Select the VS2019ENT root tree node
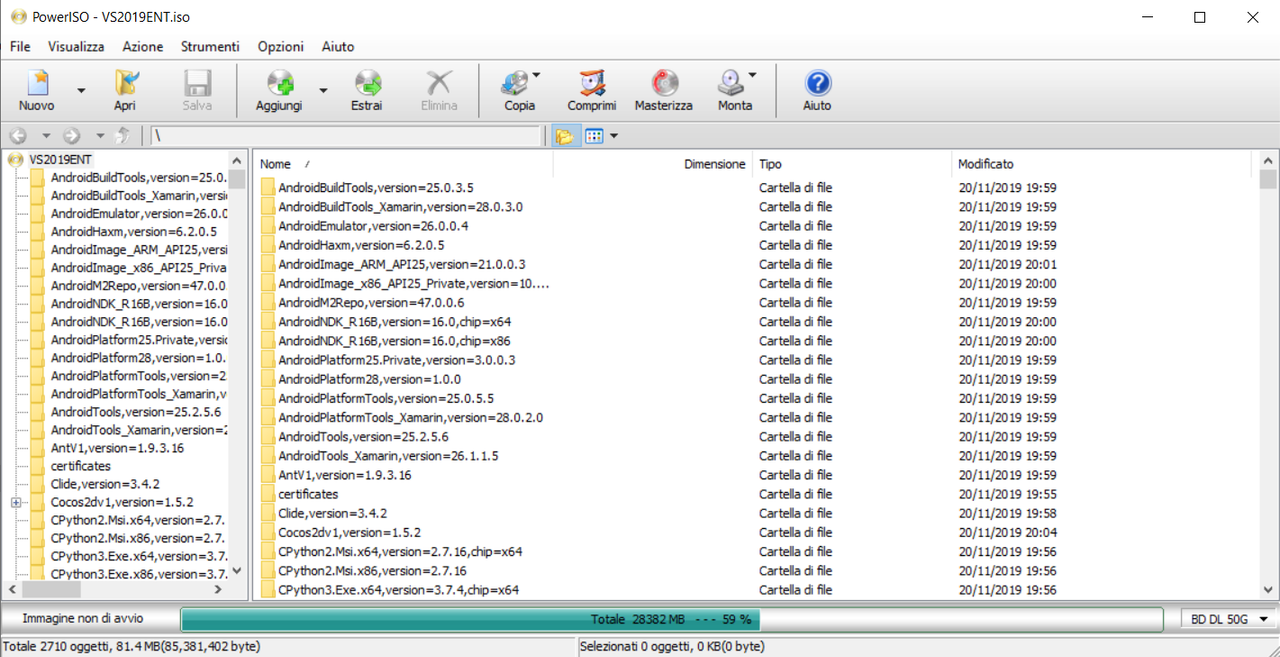 (61, 159)
